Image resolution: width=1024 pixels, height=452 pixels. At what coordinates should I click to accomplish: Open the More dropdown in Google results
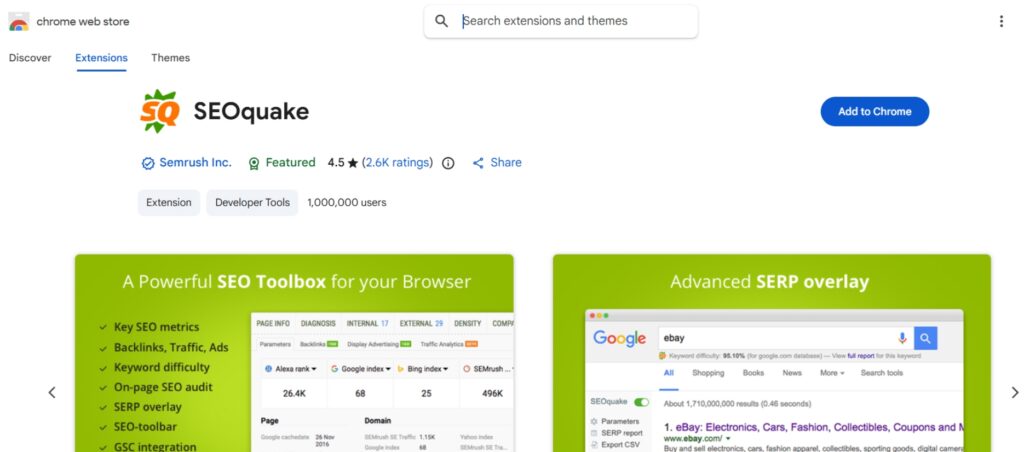pyautogui.click(x=832, y=373)
